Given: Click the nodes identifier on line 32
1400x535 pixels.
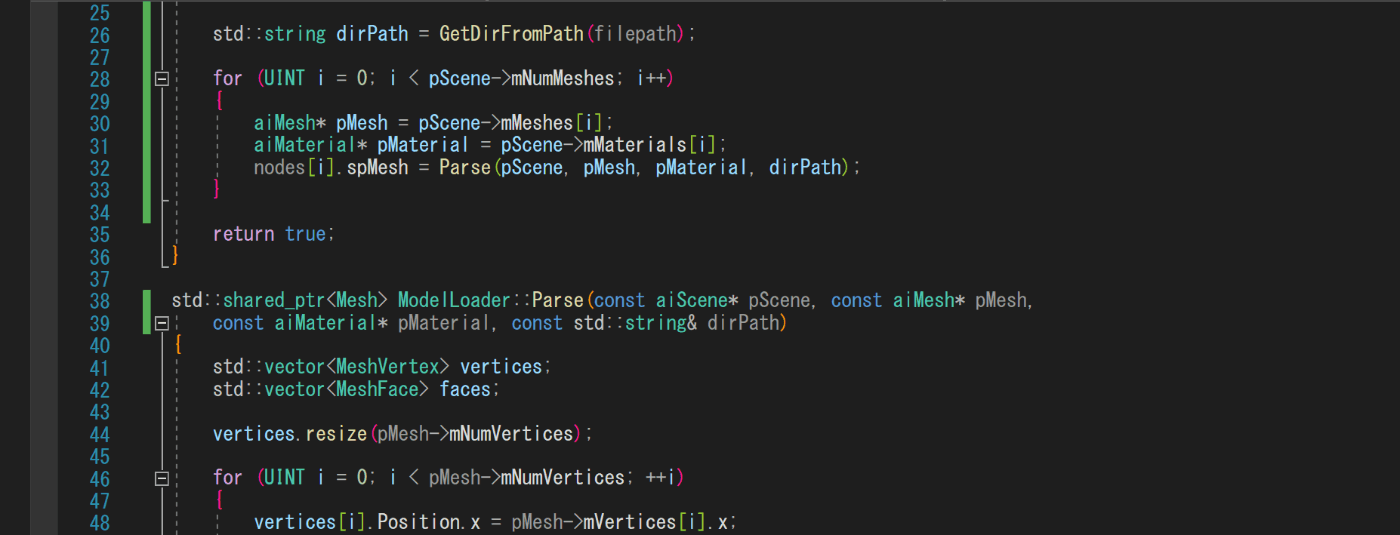Looking at the screenshot, I should pyautogui.click(x=279, y=167).
